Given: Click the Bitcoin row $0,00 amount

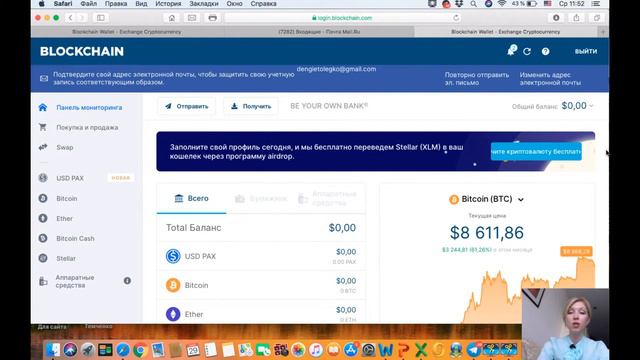Looking at the screenshot, I should click(x=346, y=281).
